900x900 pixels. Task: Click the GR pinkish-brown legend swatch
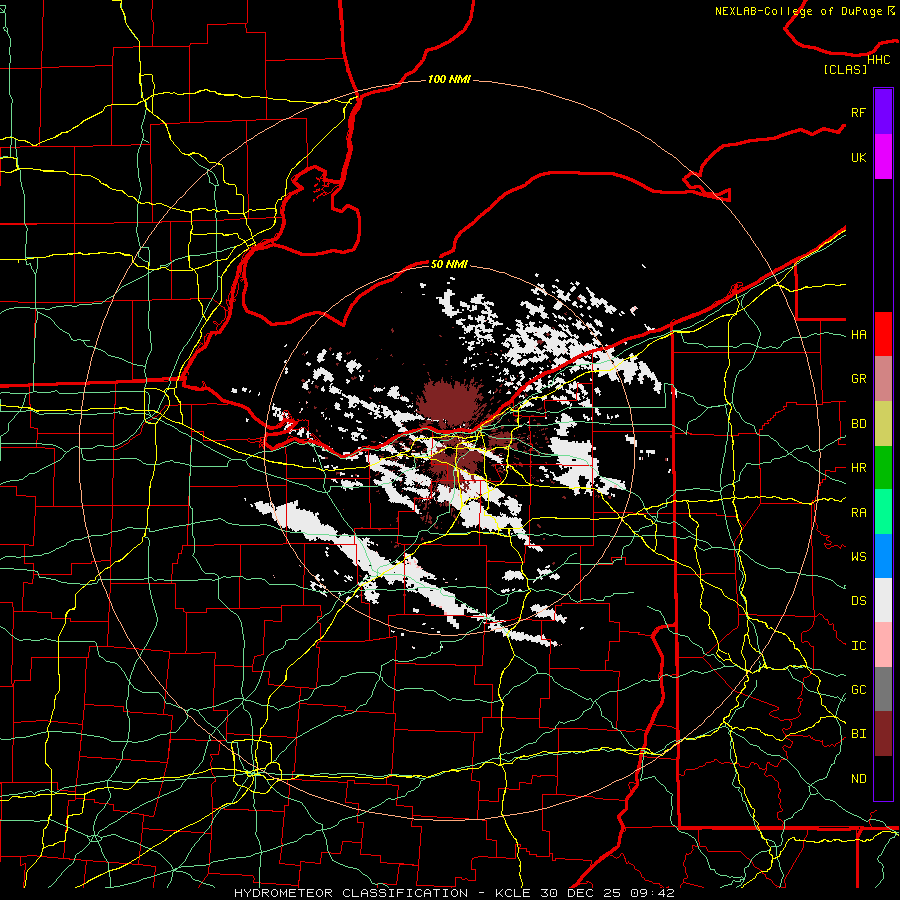883,379
